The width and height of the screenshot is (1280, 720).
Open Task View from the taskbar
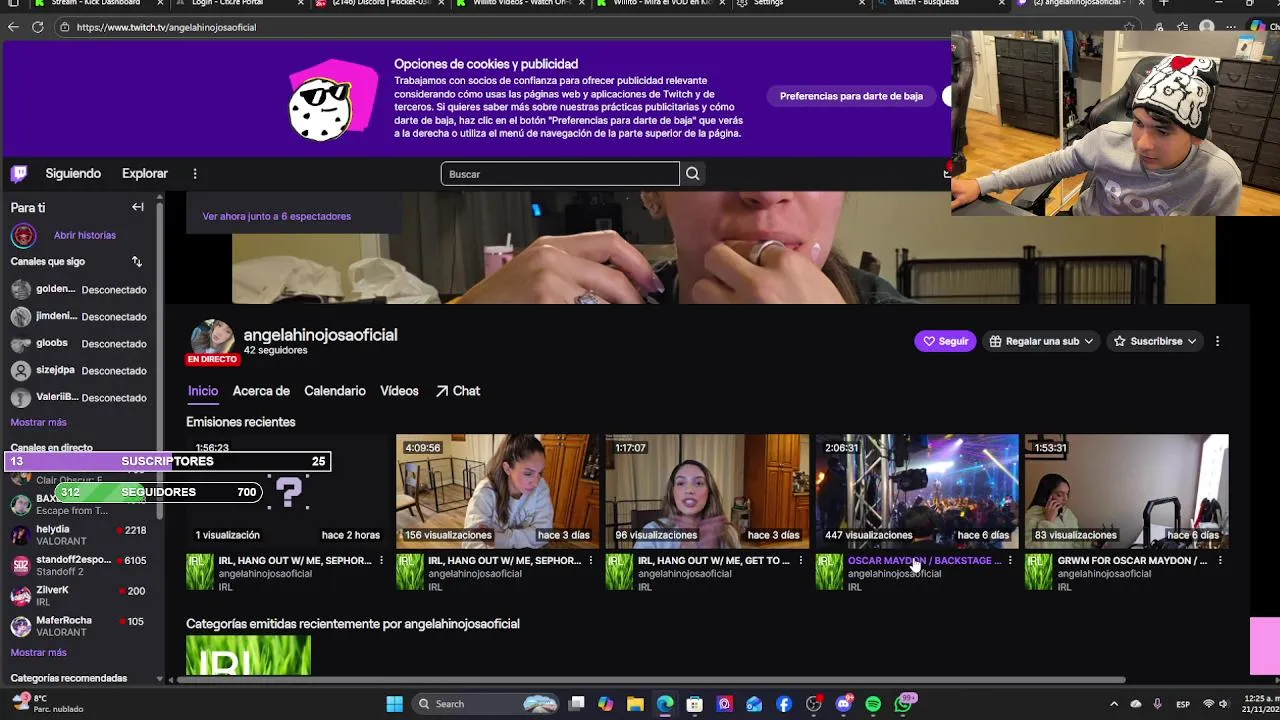576,704
